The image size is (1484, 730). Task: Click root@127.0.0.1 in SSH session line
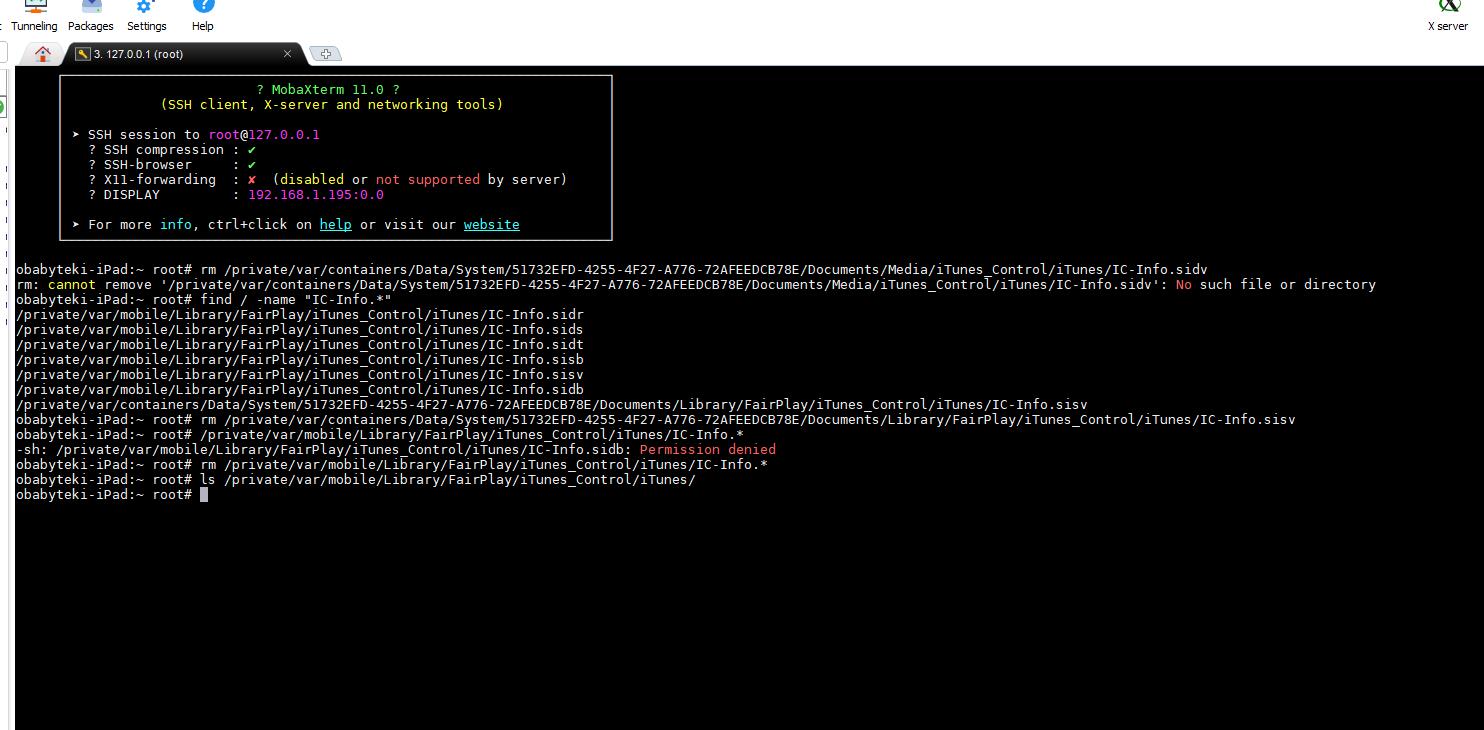tap(264, 135)
